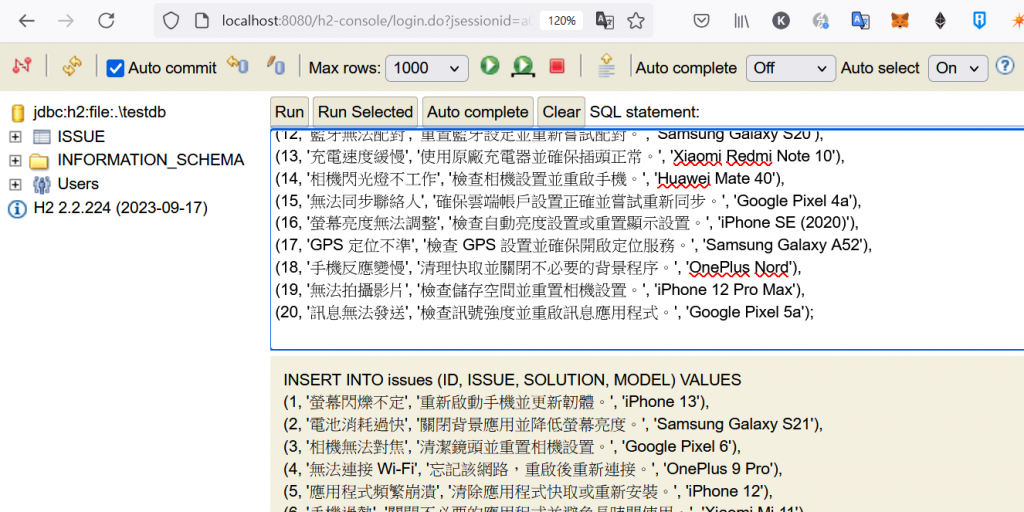Click the info icon beside H2 version
The image size is (1024, 512).
click(x=15, y=208)
